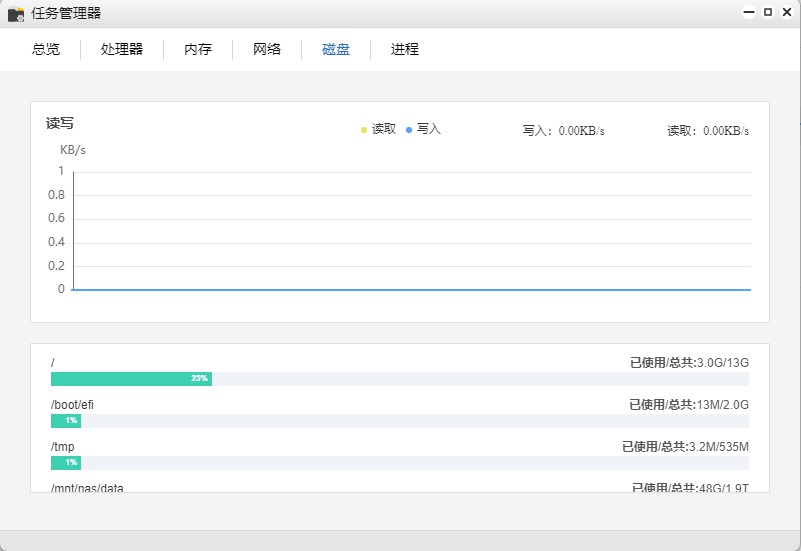Click the 读取 0.00KB/s speed readout
This screenshot has height=551, width=801.
pyautogui.click(x=708, y=131)
